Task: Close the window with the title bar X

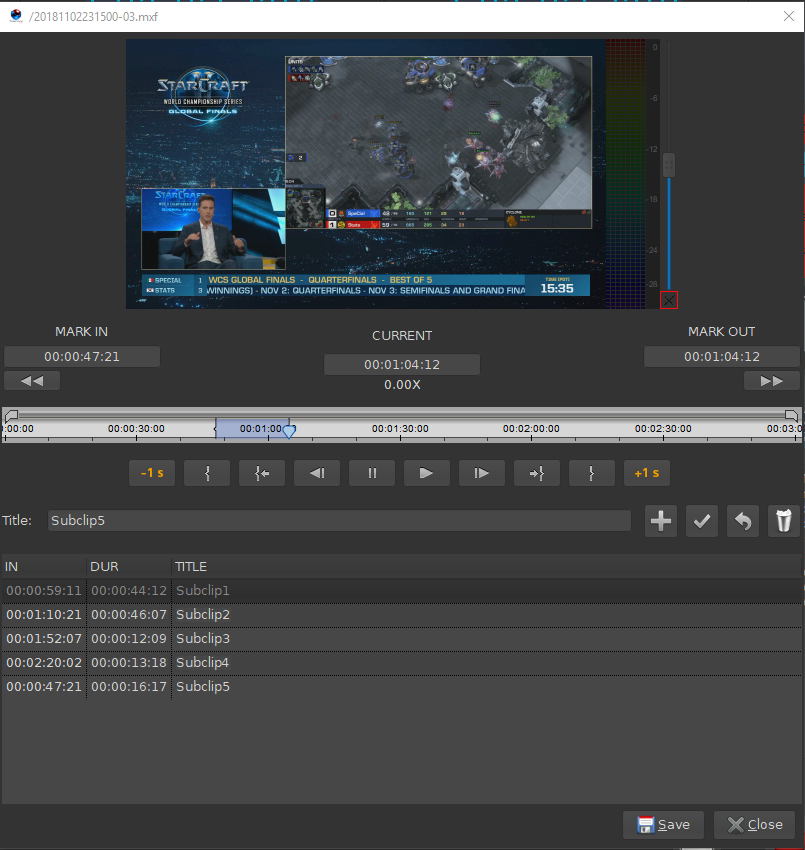Action: pyautogui.click(x=789, y=16)
